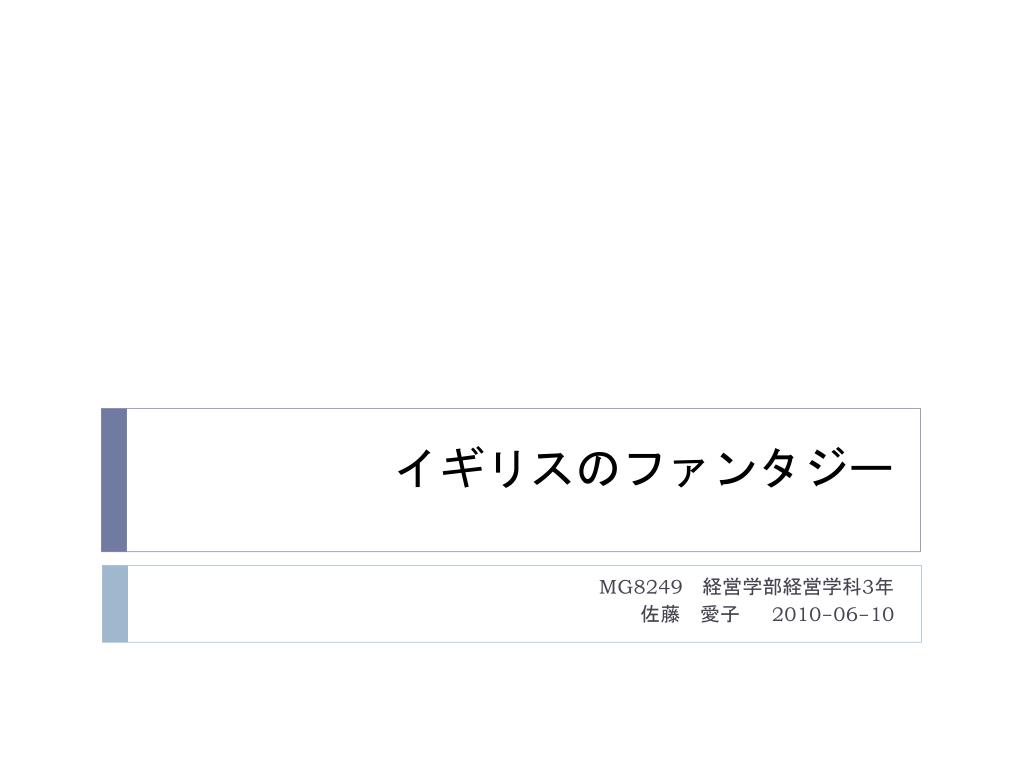Click the date text 2010-06-10
1024x768 pixels.
click(x=833, y=615)
